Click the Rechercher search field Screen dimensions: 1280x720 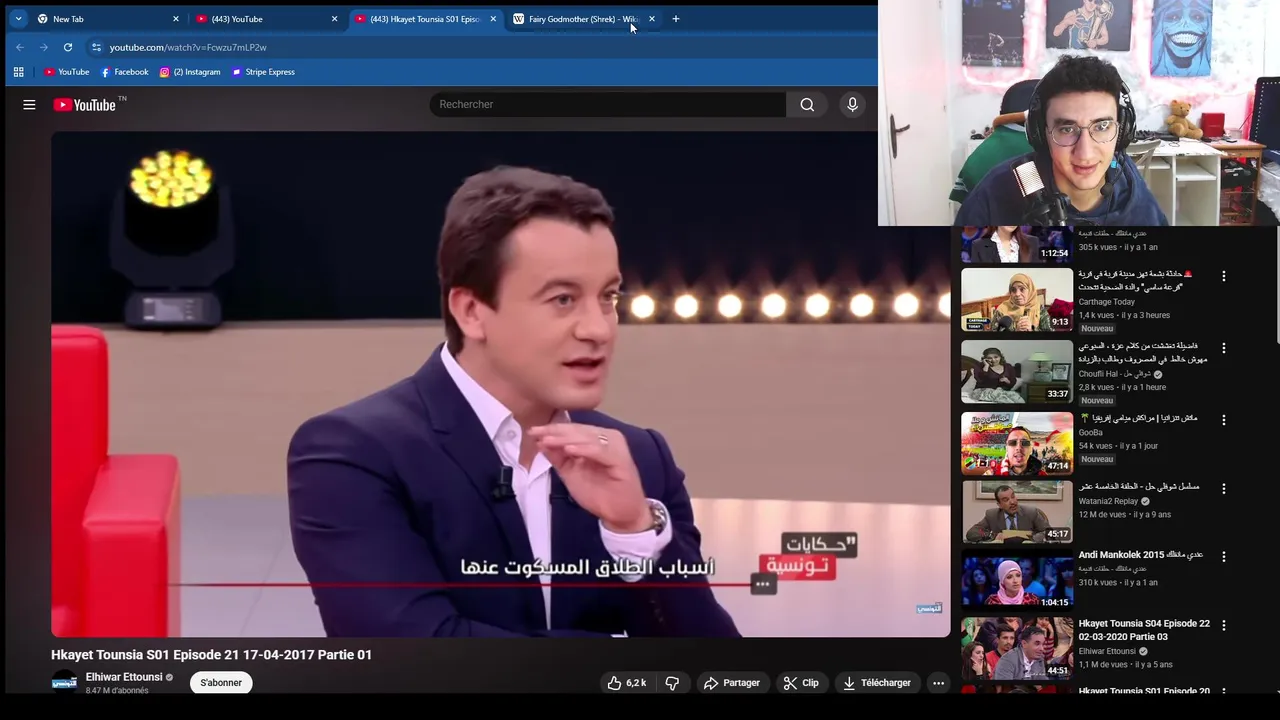[x=608, y=104]
